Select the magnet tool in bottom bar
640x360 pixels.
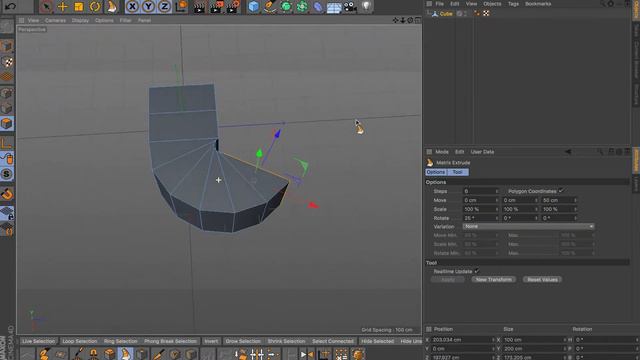click(93, 354)
